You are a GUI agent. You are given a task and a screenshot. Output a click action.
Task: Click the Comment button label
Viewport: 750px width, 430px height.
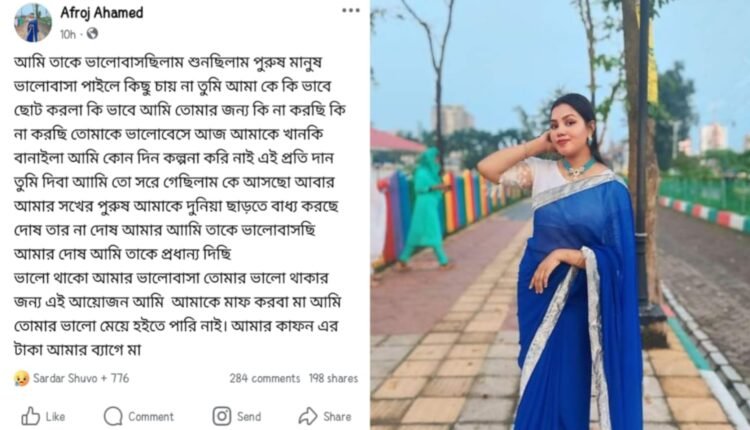tap(151, 417)
